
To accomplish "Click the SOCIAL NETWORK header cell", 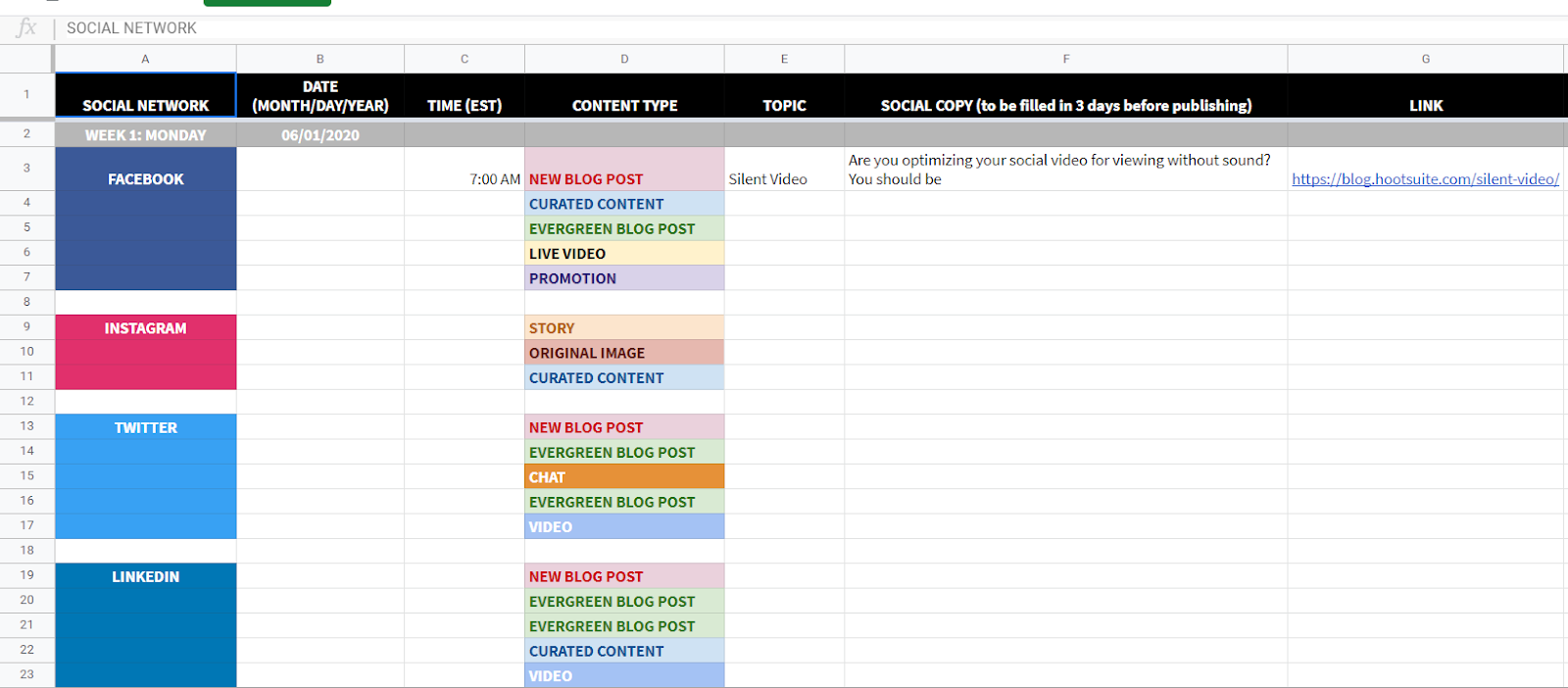I will click(145, 95).
